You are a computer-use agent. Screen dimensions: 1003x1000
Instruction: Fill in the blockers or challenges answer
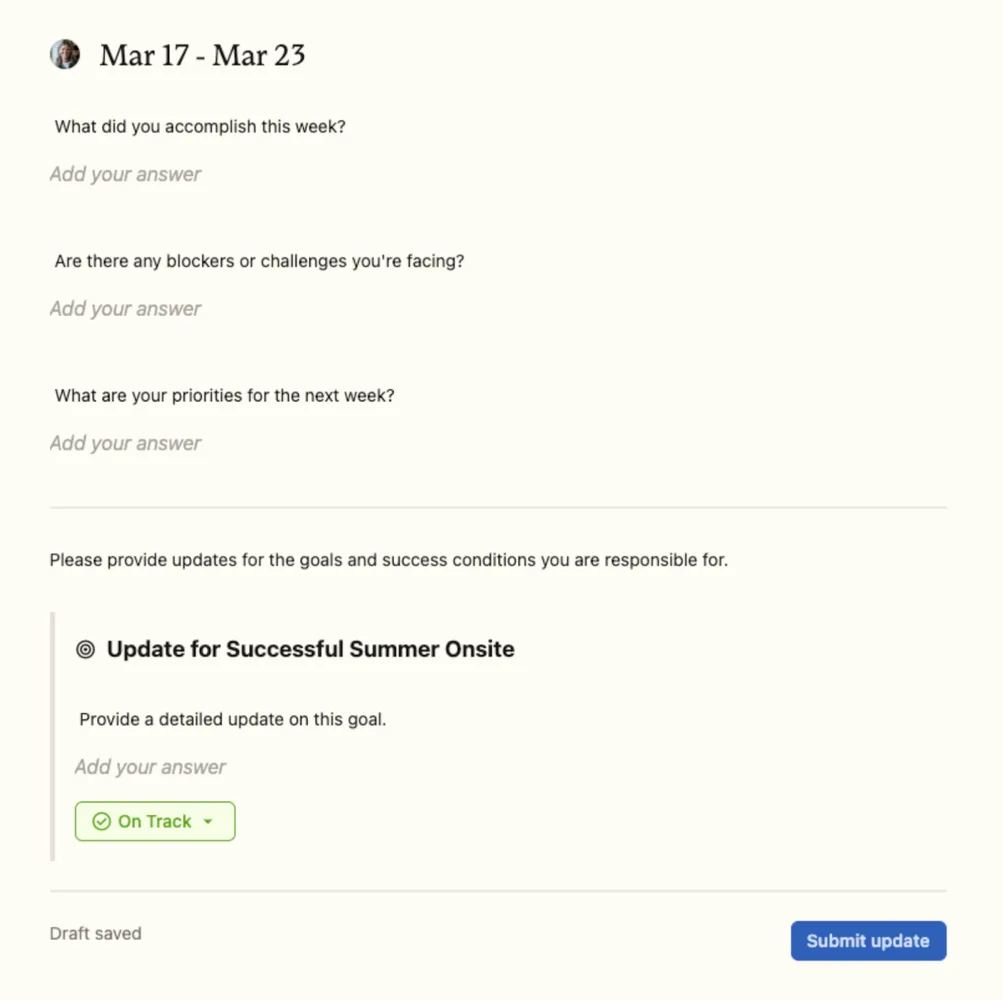click(x=498, y=308)
